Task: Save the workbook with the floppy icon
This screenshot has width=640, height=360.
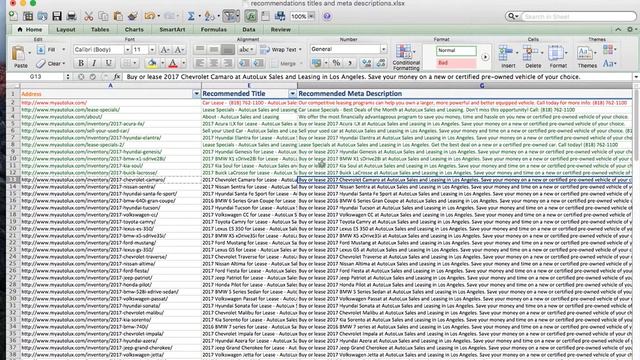Action: pyautogui.click(x=57, y=16)
